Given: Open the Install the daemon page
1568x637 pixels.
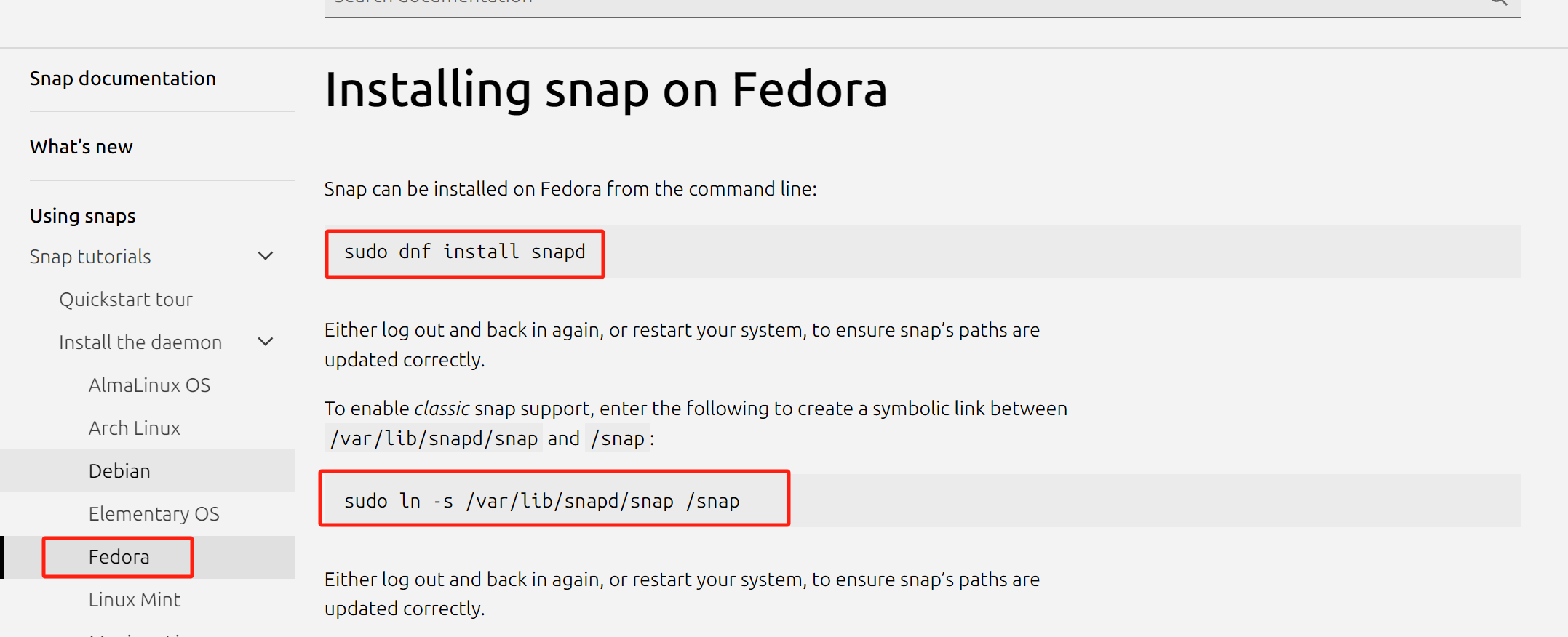Looking at the screenshot, I should click(140, 342).
